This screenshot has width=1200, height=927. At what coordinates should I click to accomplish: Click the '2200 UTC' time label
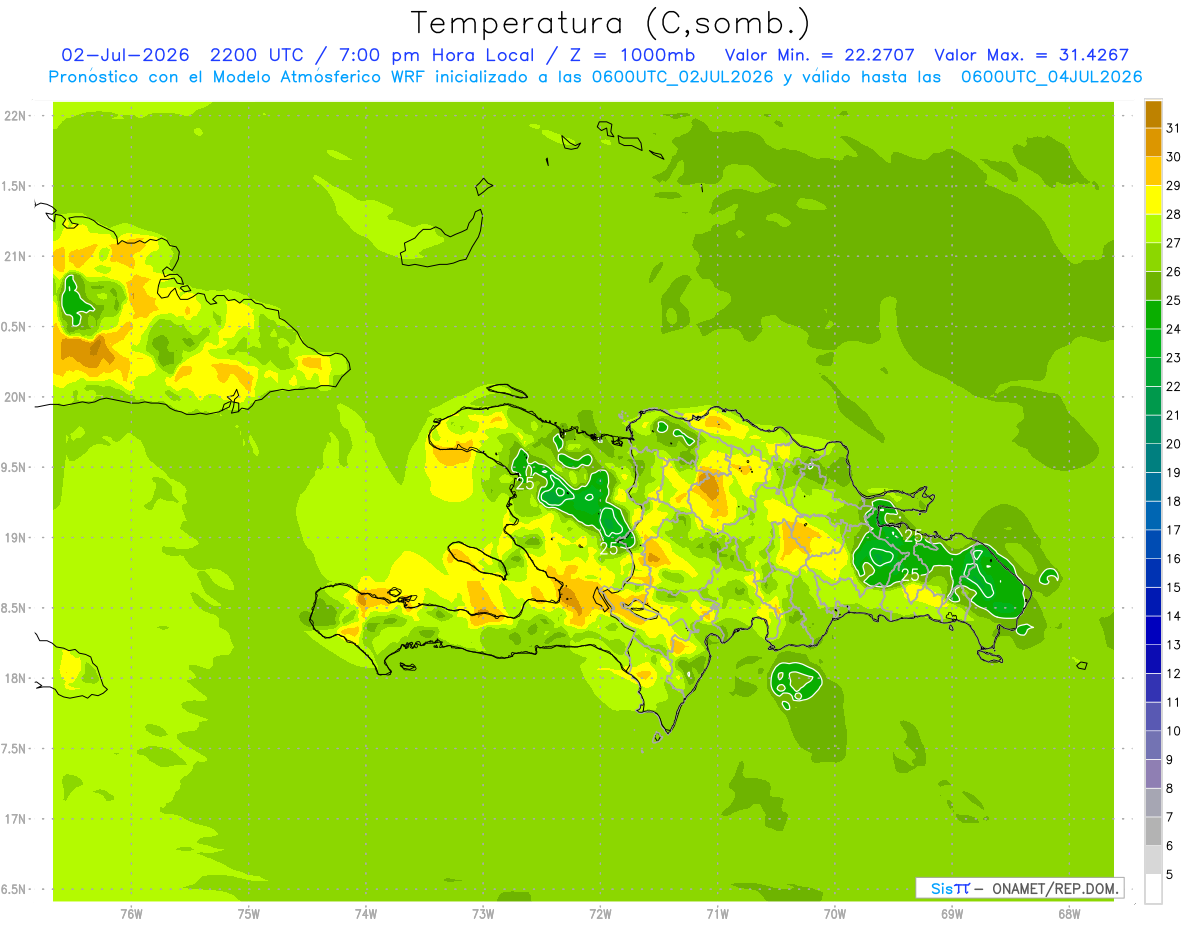pos(257,55)
